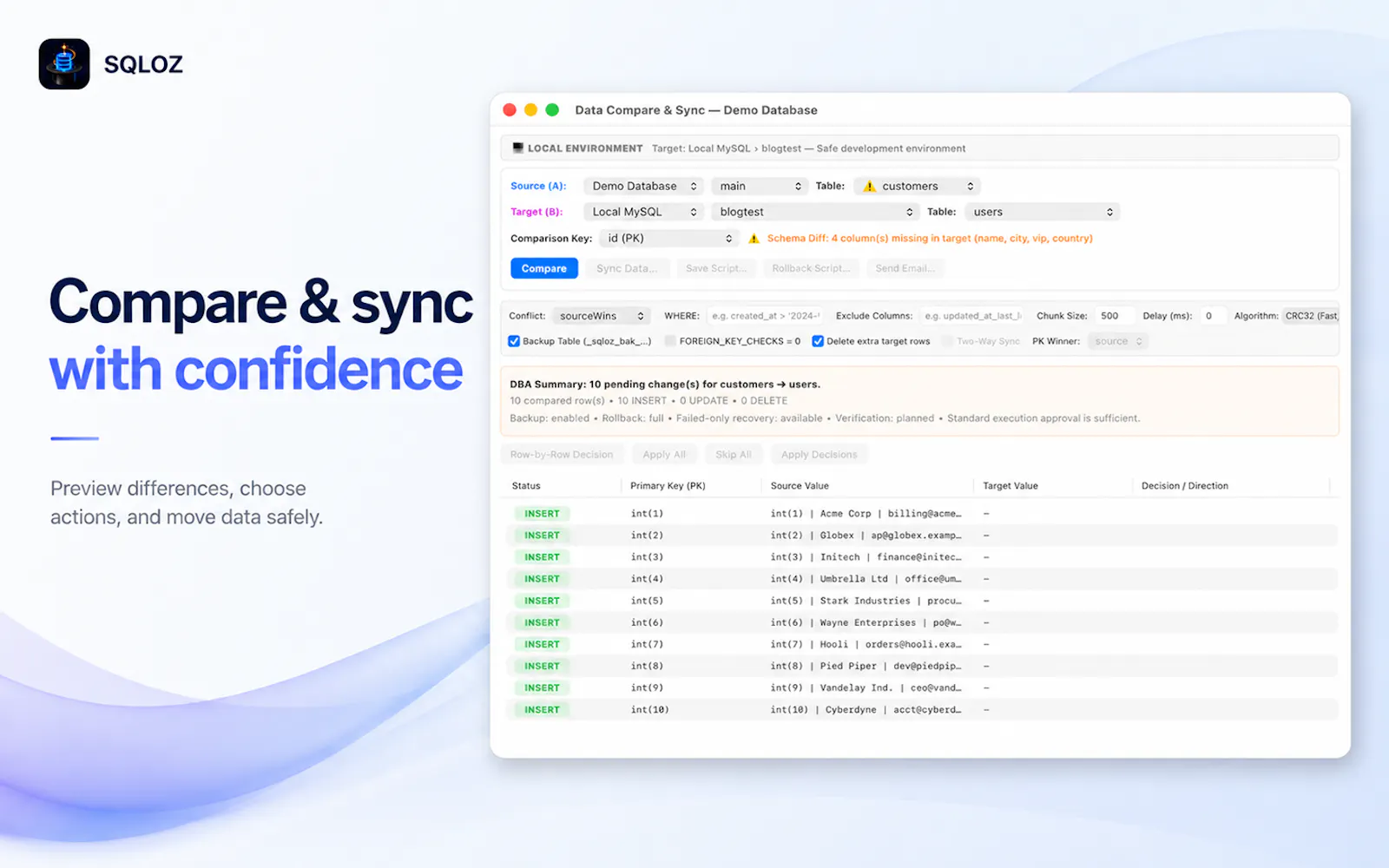1389x868 pixels.
Task: Open the Algorithm CRC32 dropdown
Action: coord(1310,316)
